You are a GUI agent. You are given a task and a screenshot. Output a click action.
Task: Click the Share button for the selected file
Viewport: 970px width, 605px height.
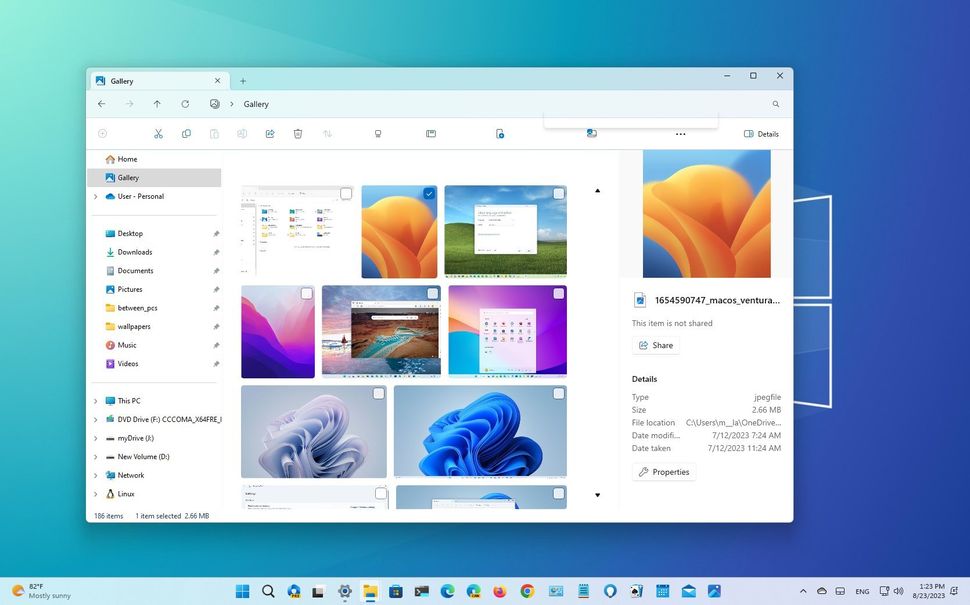point(656,344)
